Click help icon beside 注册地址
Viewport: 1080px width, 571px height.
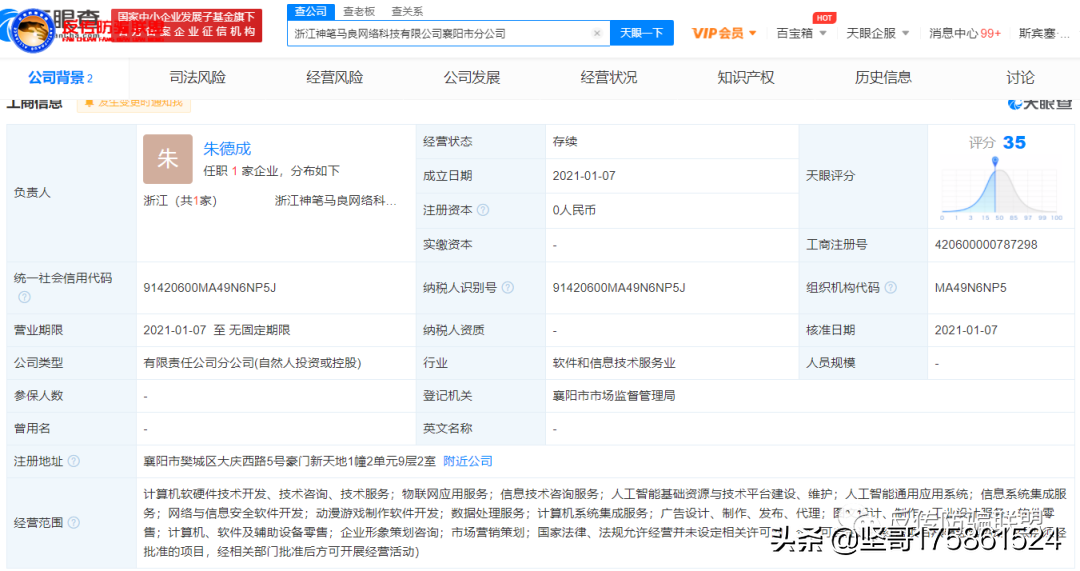coord(74,461)
